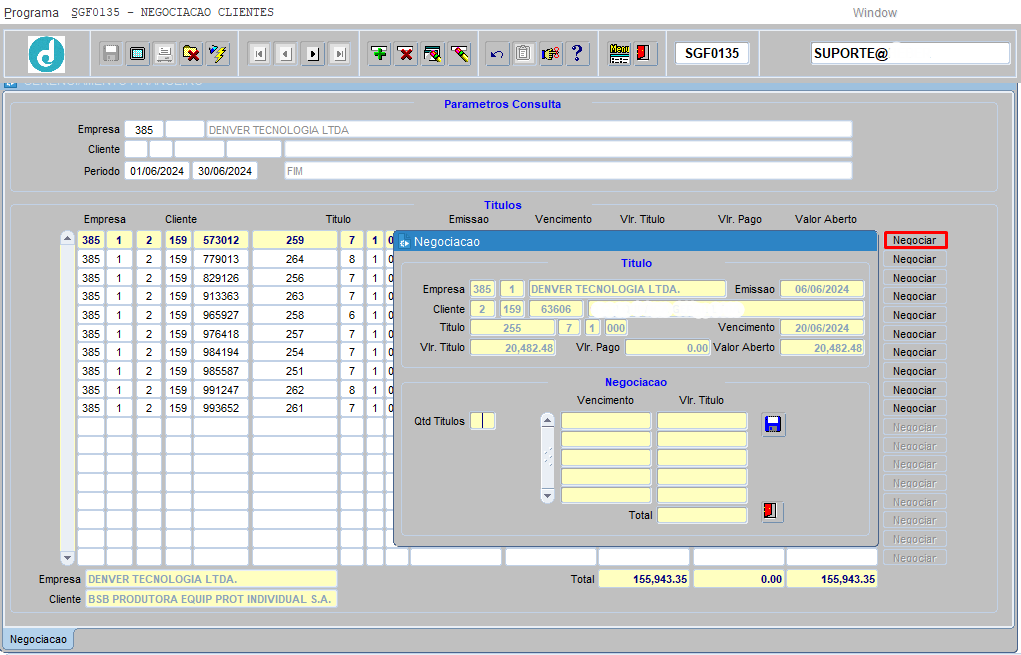This screenshot has width=1021, height=655.
Task: Delete record with red X icon
Action: (406, 53)
